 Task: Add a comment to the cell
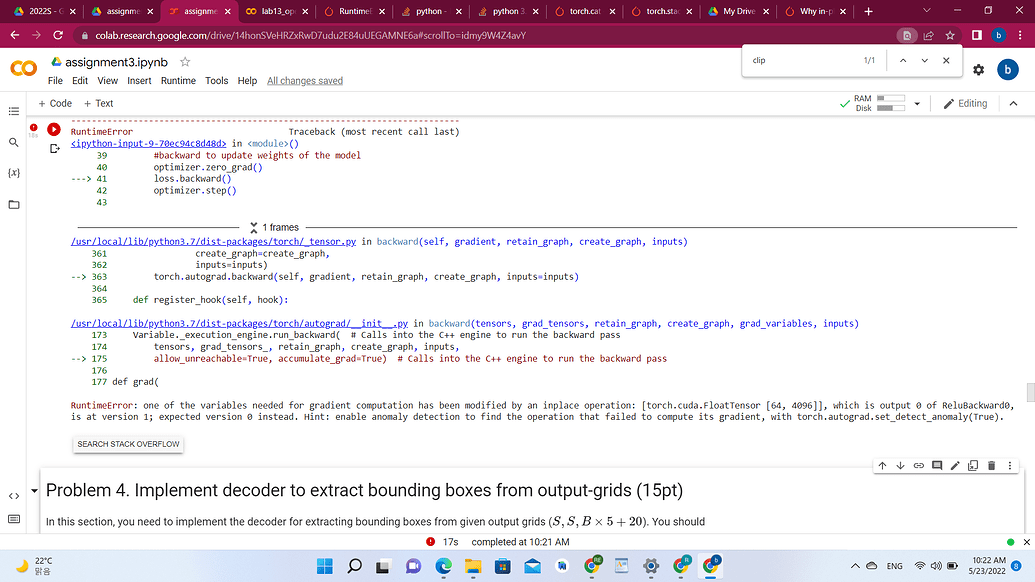[936, 465]
